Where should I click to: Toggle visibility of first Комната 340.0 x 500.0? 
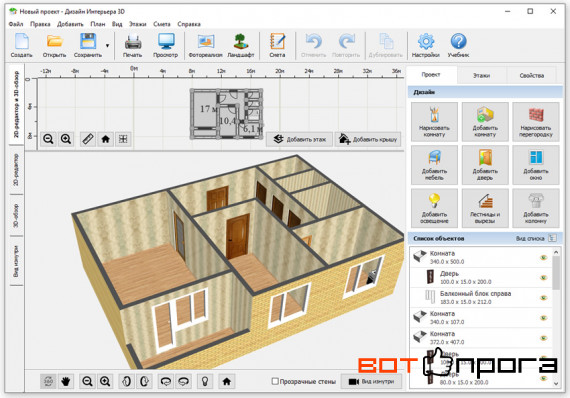tap(544, 257)
